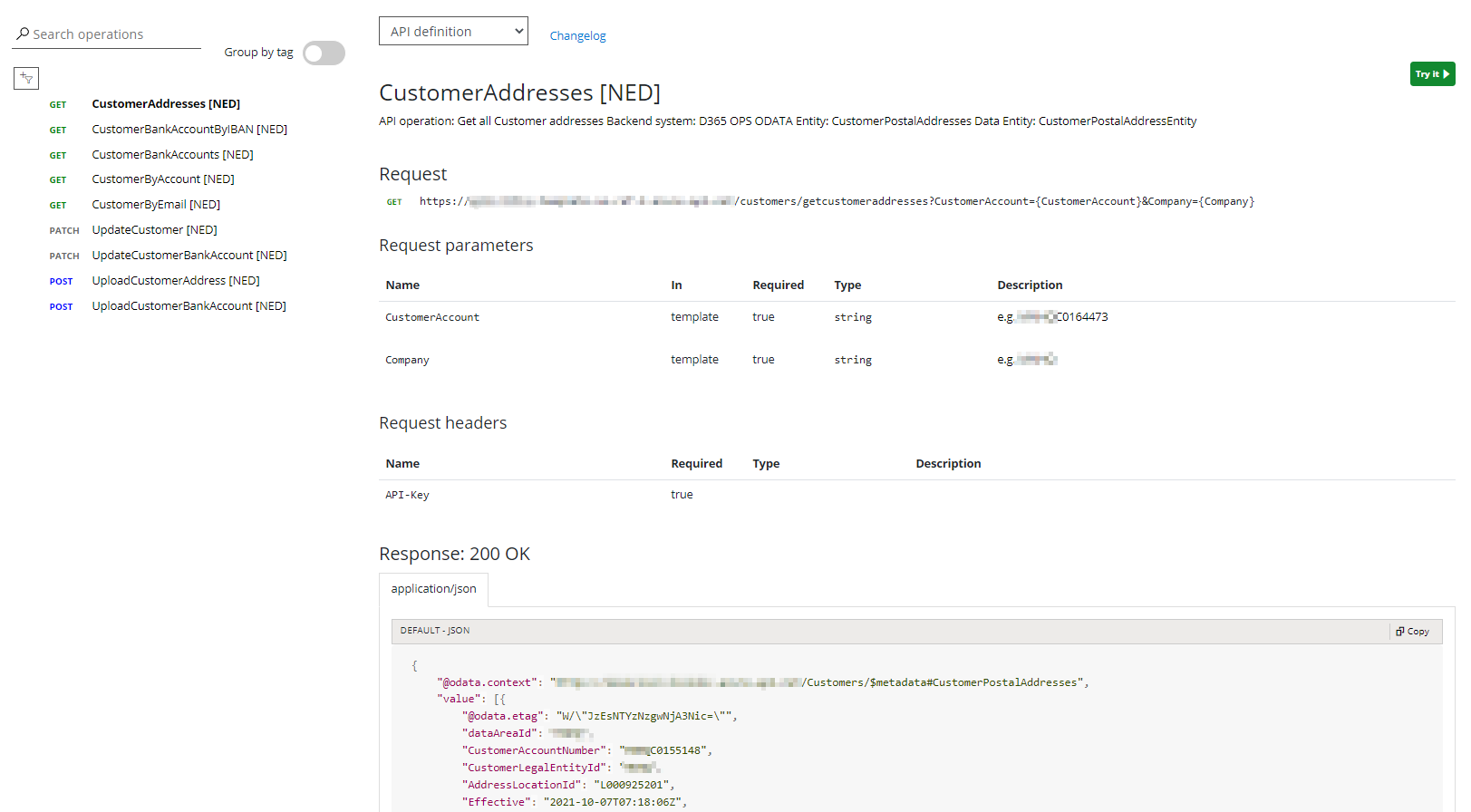Click the CustomerAccount parameter name
The image size is (1471, 812).
432,317
